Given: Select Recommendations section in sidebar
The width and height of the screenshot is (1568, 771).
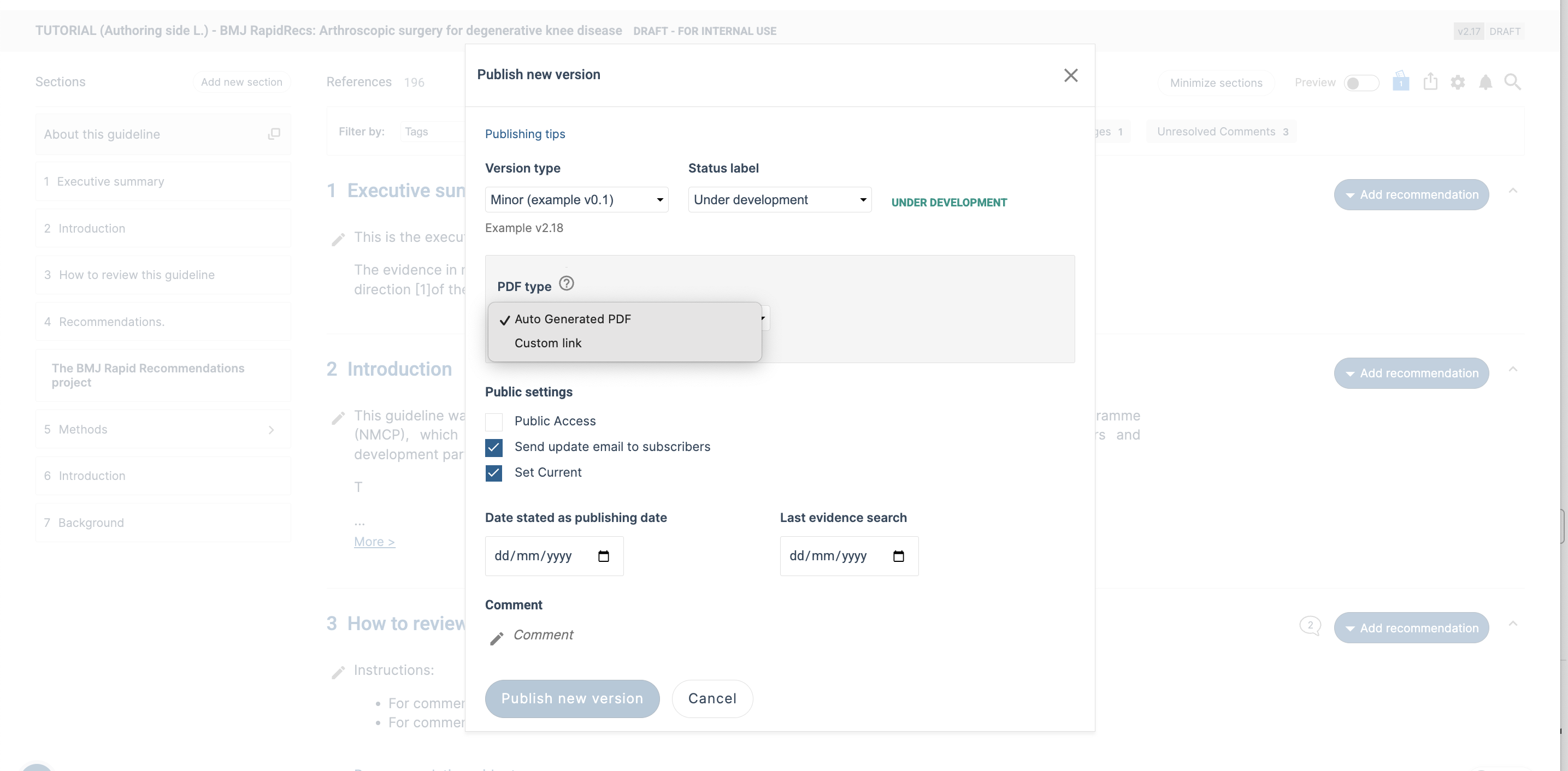Looking at the screenshot, I should [x=162, y=322].
